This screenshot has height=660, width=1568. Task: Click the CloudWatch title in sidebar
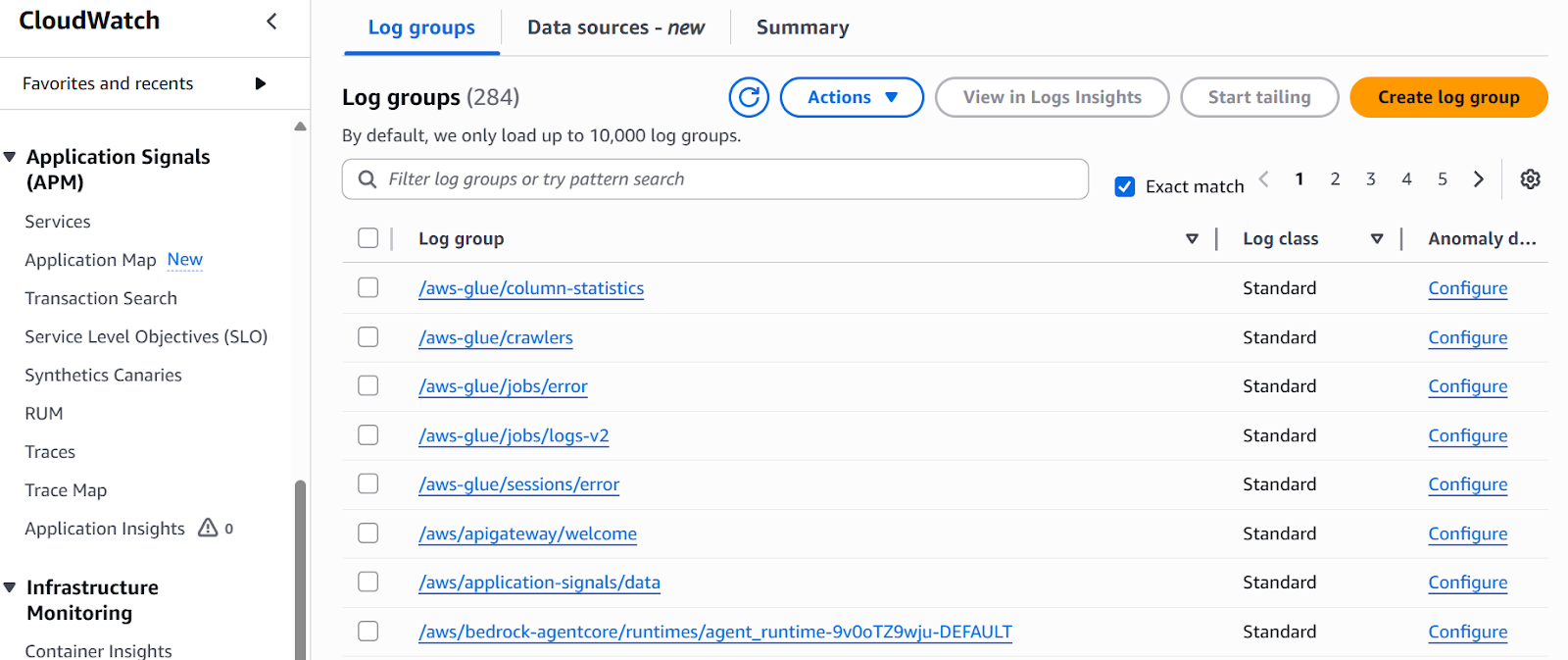click(89, 21)
